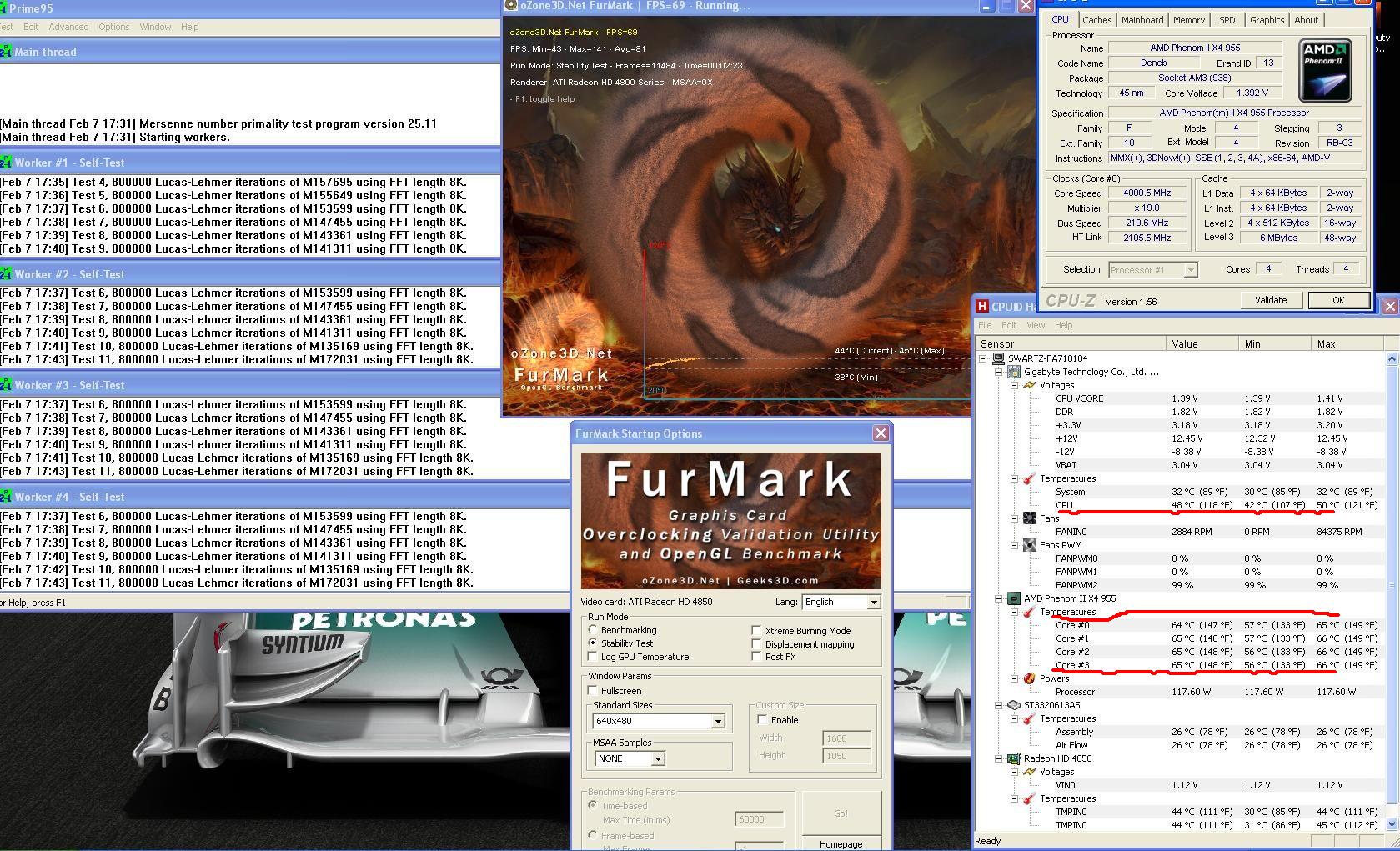Screen dimensions: 1400x851
Task: Click the Fans PWM icon
Action: pyautogui.click(x=1030, y=545)
